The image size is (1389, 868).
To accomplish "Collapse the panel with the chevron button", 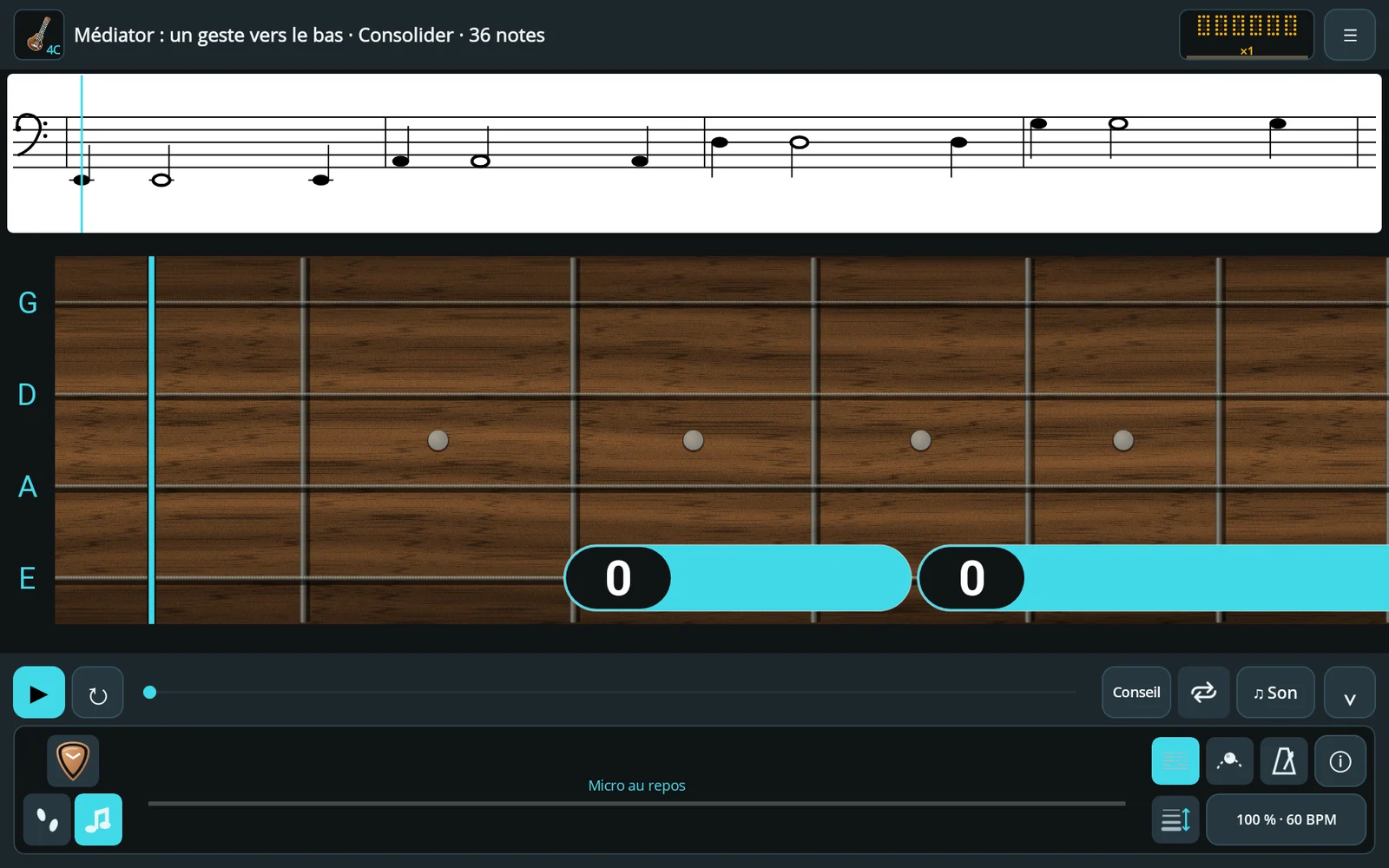I will (x=1350, y=693).
